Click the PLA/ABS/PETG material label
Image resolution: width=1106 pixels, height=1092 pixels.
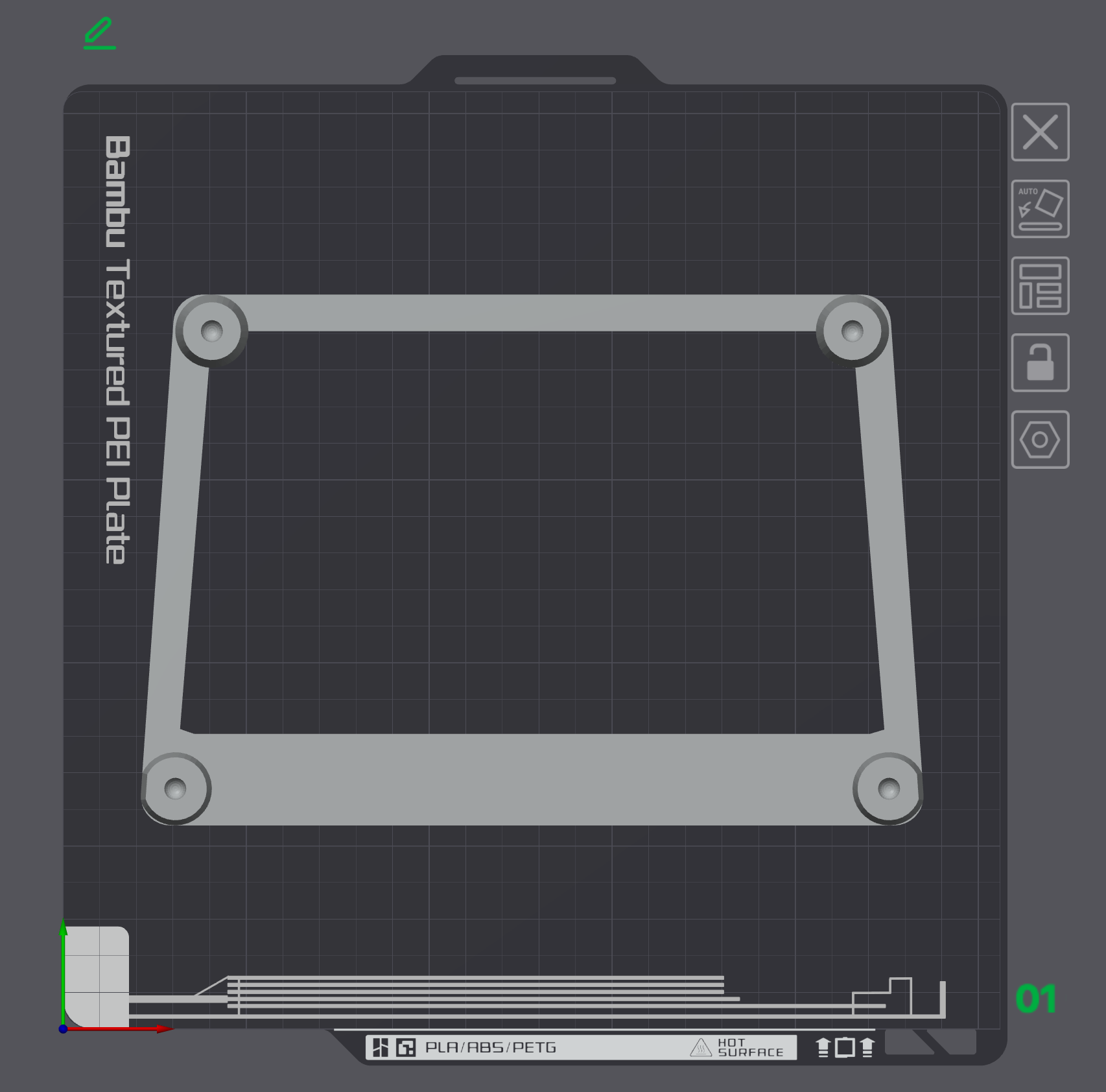click(x=491, y=1047)
